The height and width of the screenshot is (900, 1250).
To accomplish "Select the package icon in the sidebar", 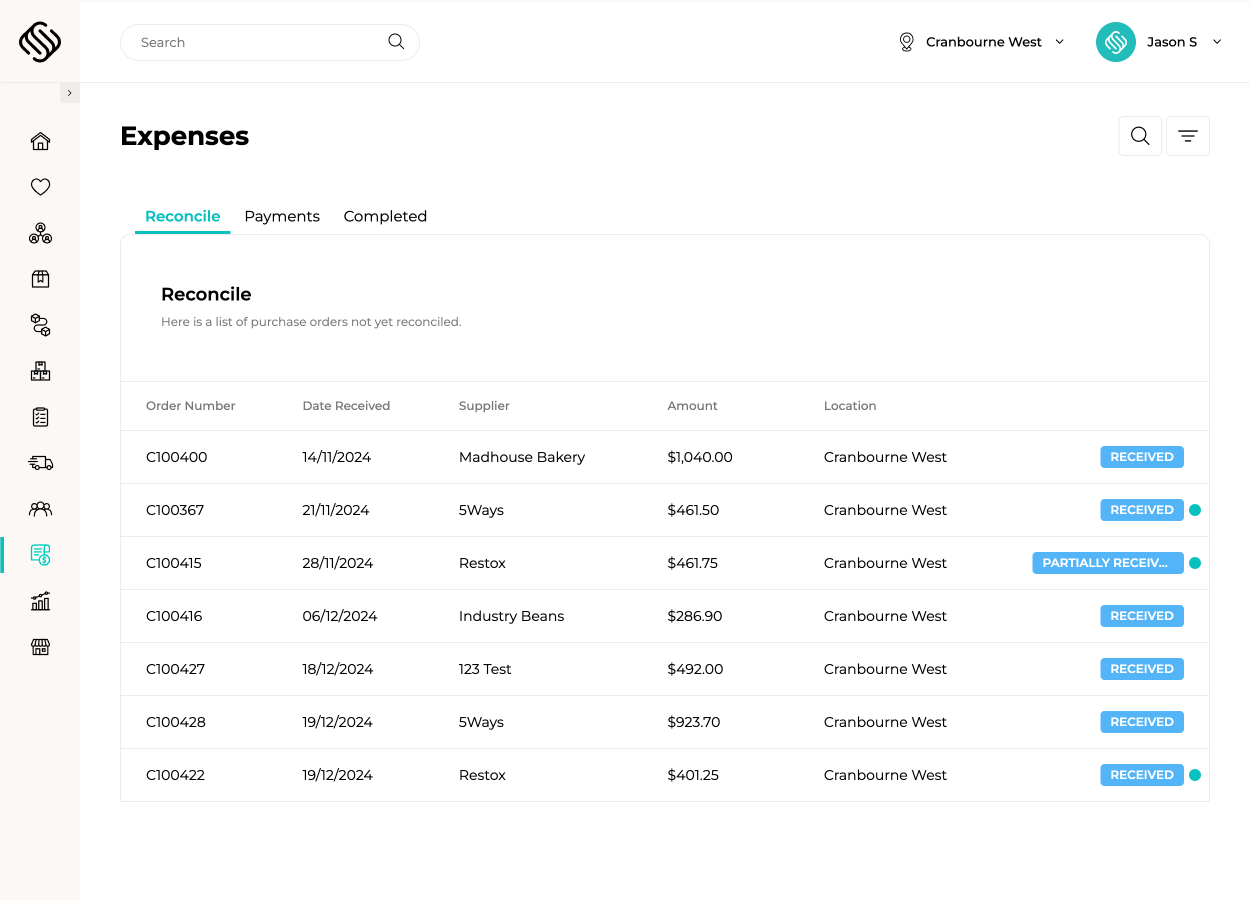I will coord(40,279).
